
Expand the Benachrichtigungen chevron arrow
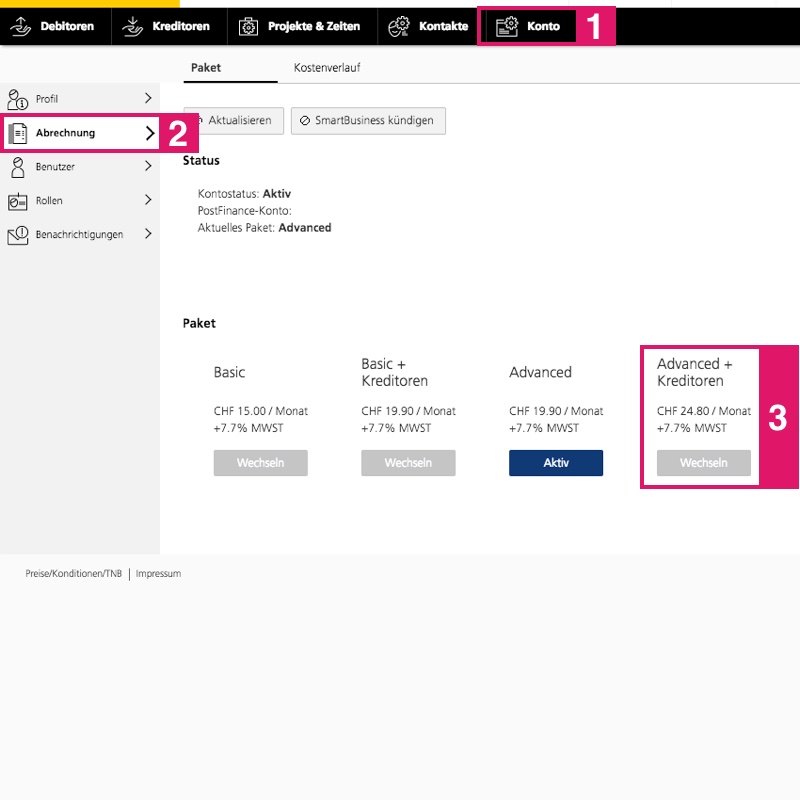[148, 235]
